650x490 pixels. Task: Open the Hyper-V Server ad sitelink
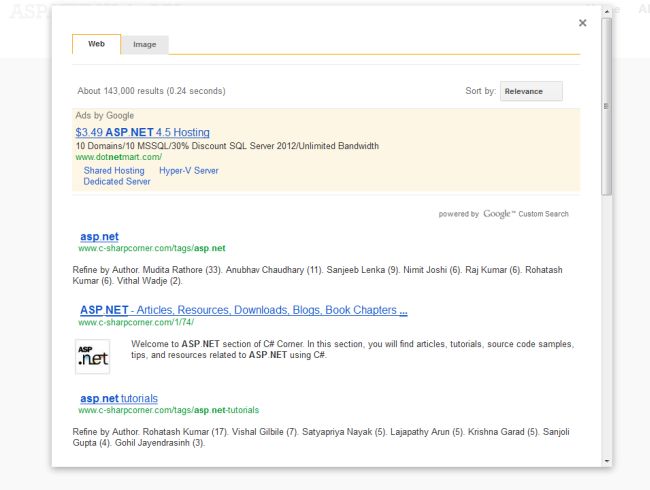tap(189, 170)
